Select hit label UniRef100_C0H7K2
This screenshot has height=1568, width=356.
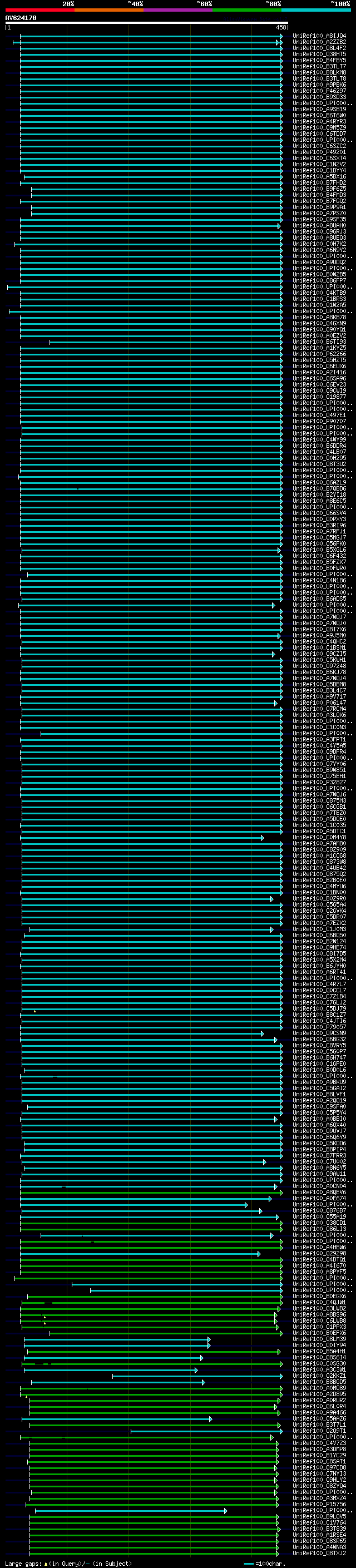pyautogui.click(x=319, y=244)
